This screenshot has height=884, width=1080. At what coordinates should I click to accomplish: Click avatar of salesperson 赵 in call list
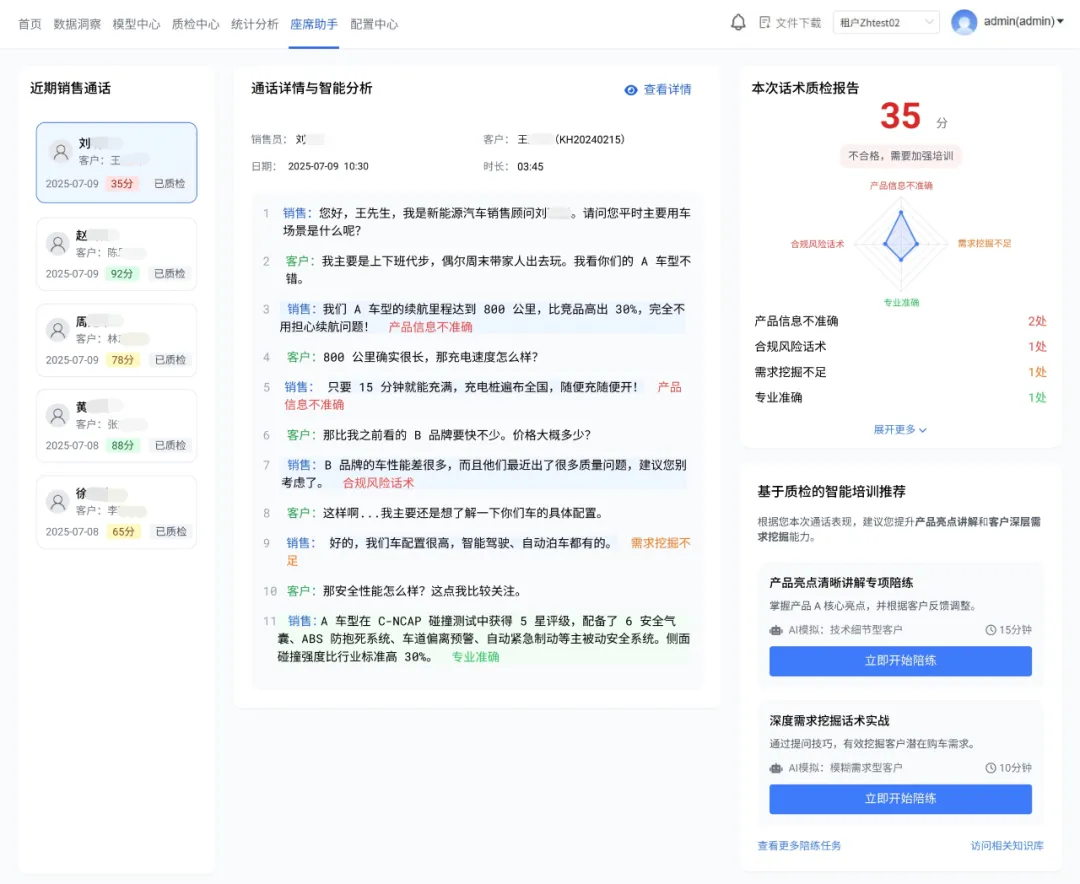point(58,243)
